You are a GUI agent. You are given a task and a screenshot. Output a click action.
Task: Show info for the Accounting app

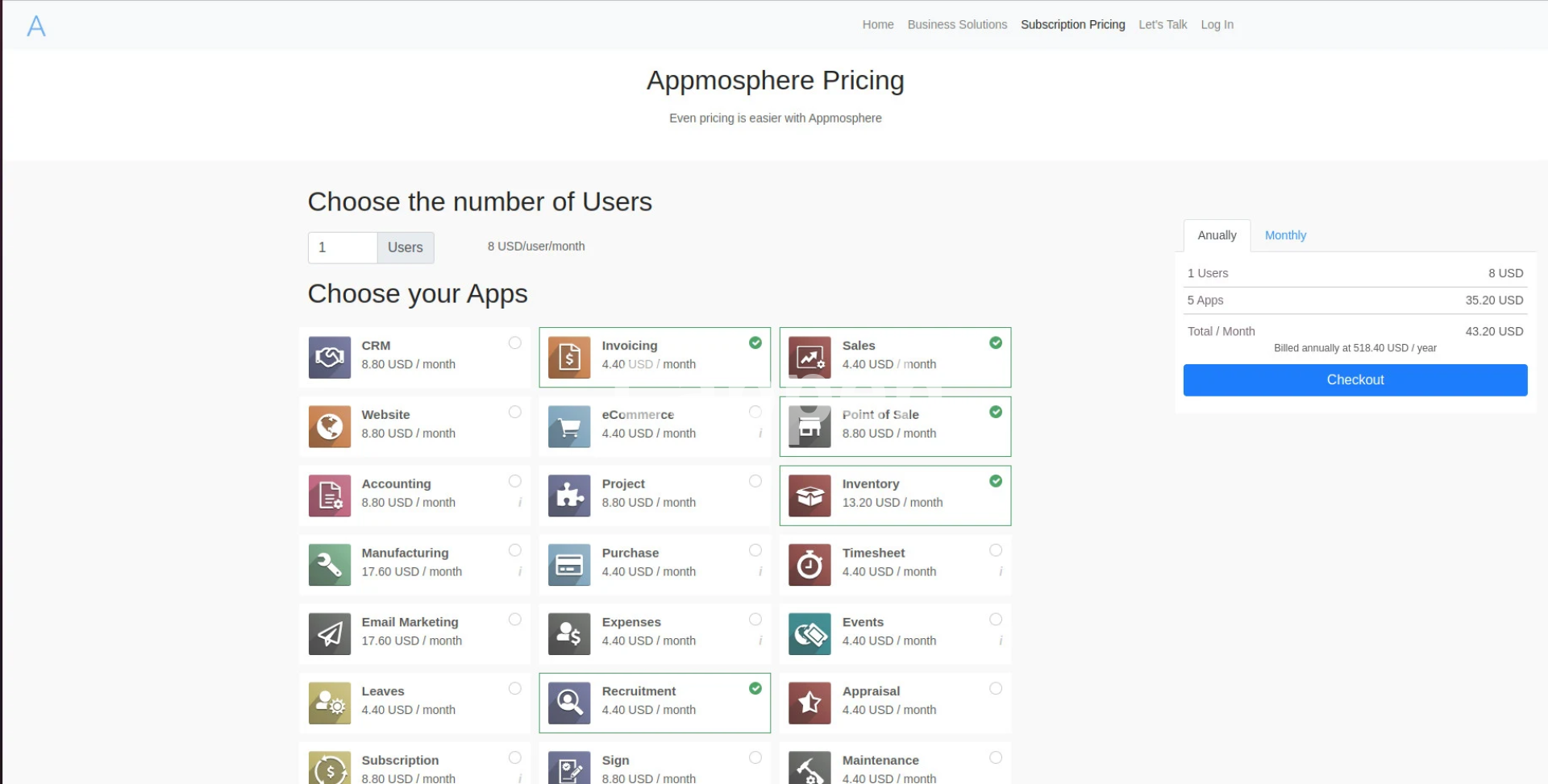[x=520, y=503]
